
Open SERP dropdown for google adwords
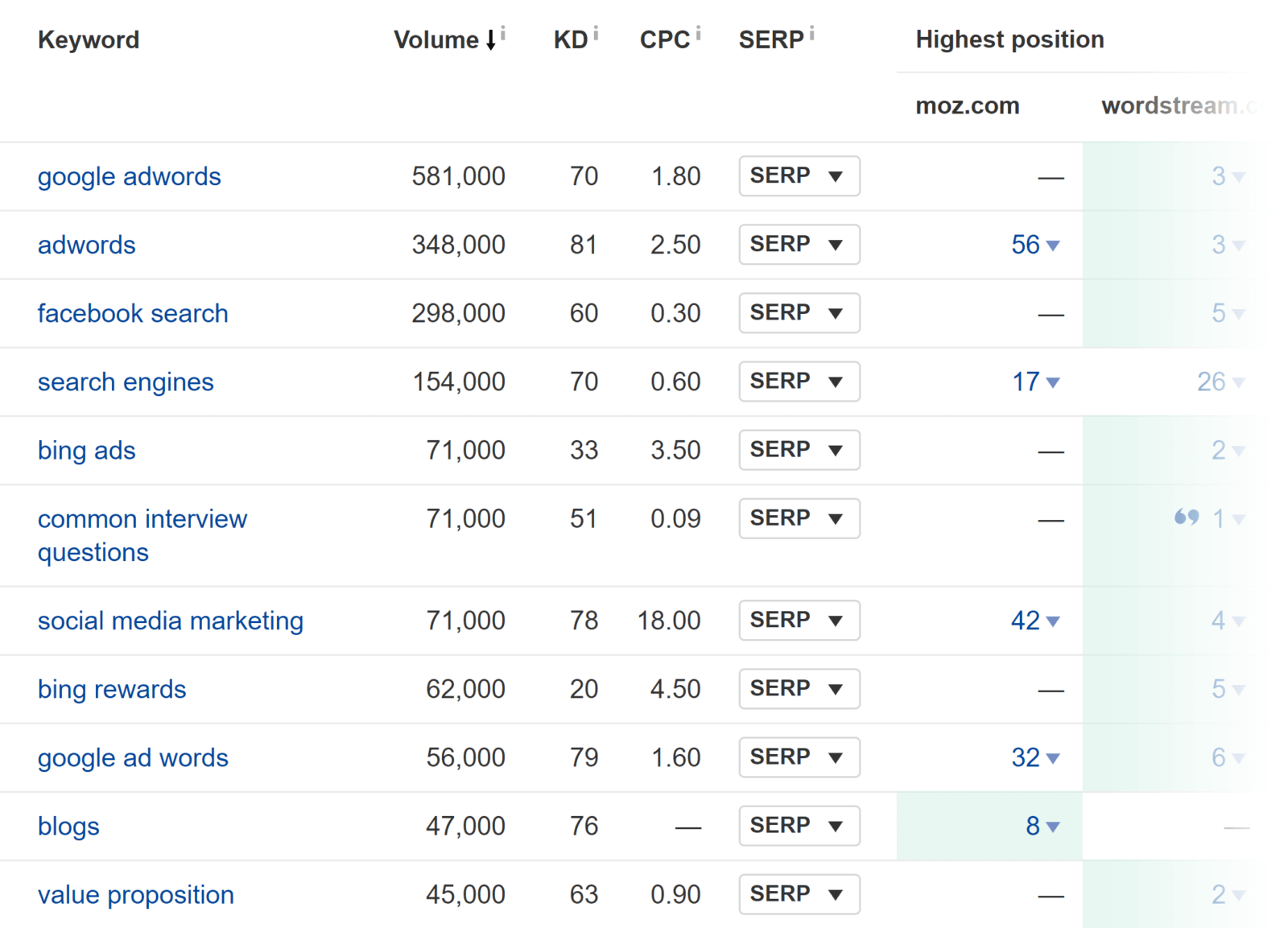click(x=799, y=176)
